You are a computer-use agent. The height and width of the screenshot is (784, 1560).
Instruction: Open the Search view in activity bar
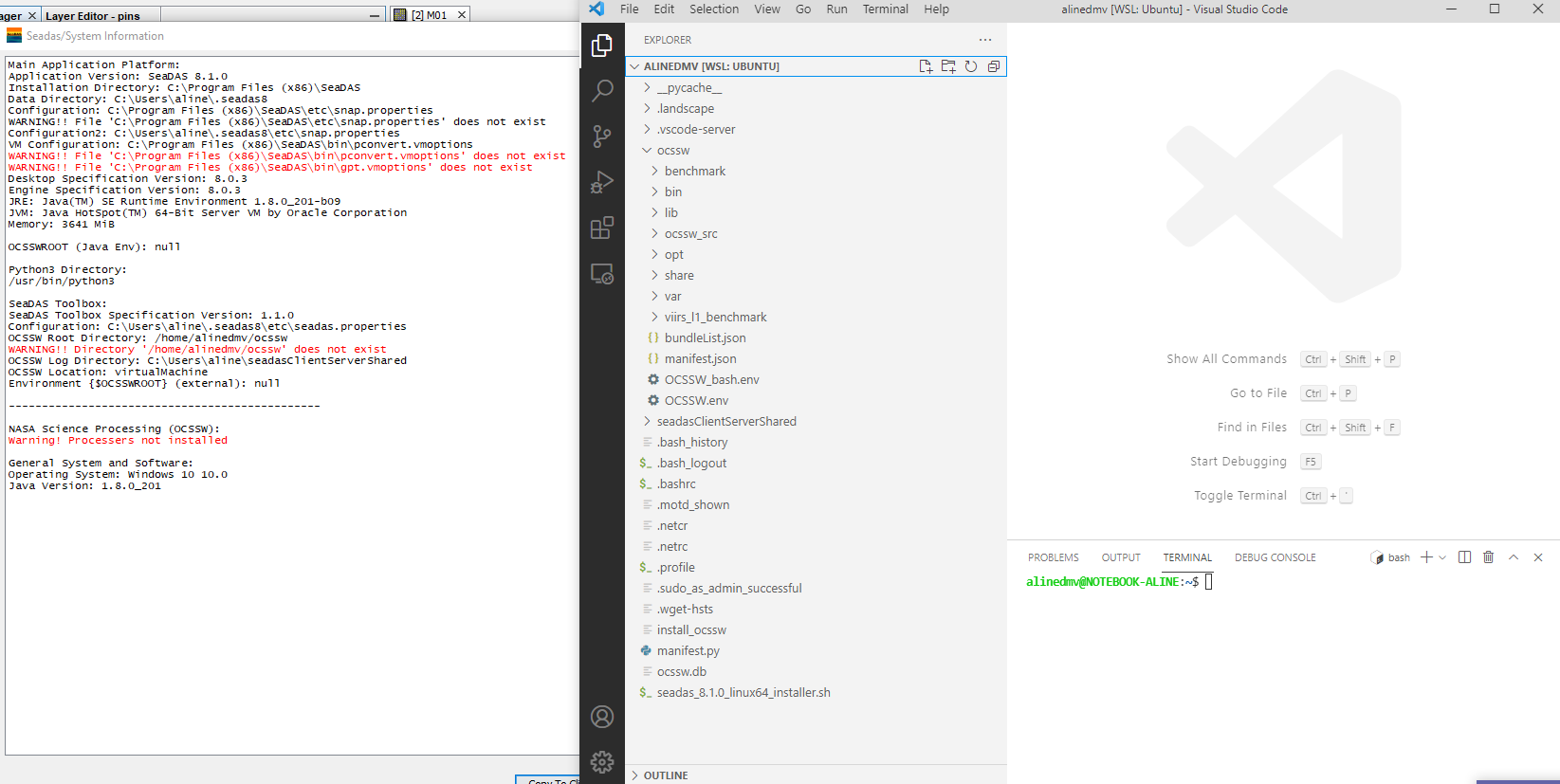[602, 91]
